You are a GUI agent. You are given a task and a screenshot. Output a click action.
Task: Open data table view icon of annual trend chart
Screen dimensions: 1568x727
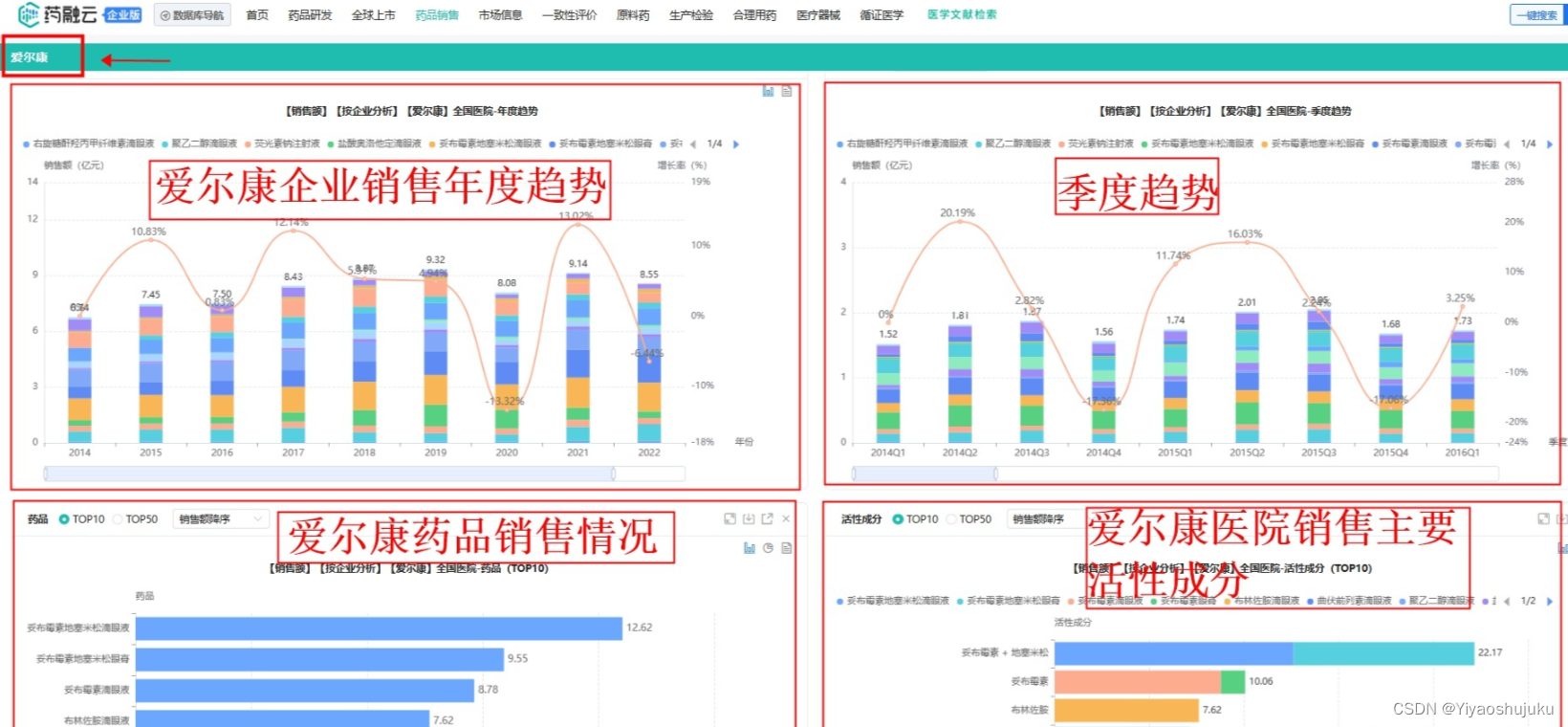(x=787, y=91)
